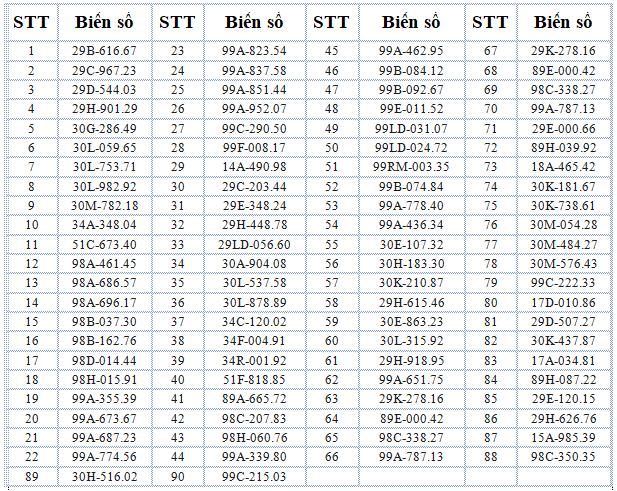Click the 30H-516.02 cell in last row
Screen dimensions: 617x491
104,477
